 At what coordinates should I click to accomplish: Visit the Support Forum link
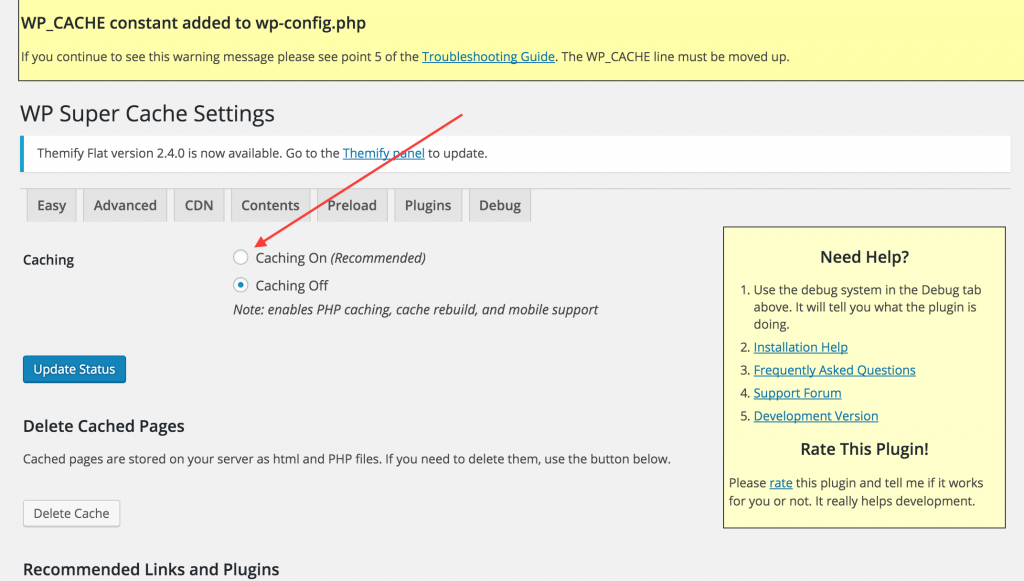point(797,393)
